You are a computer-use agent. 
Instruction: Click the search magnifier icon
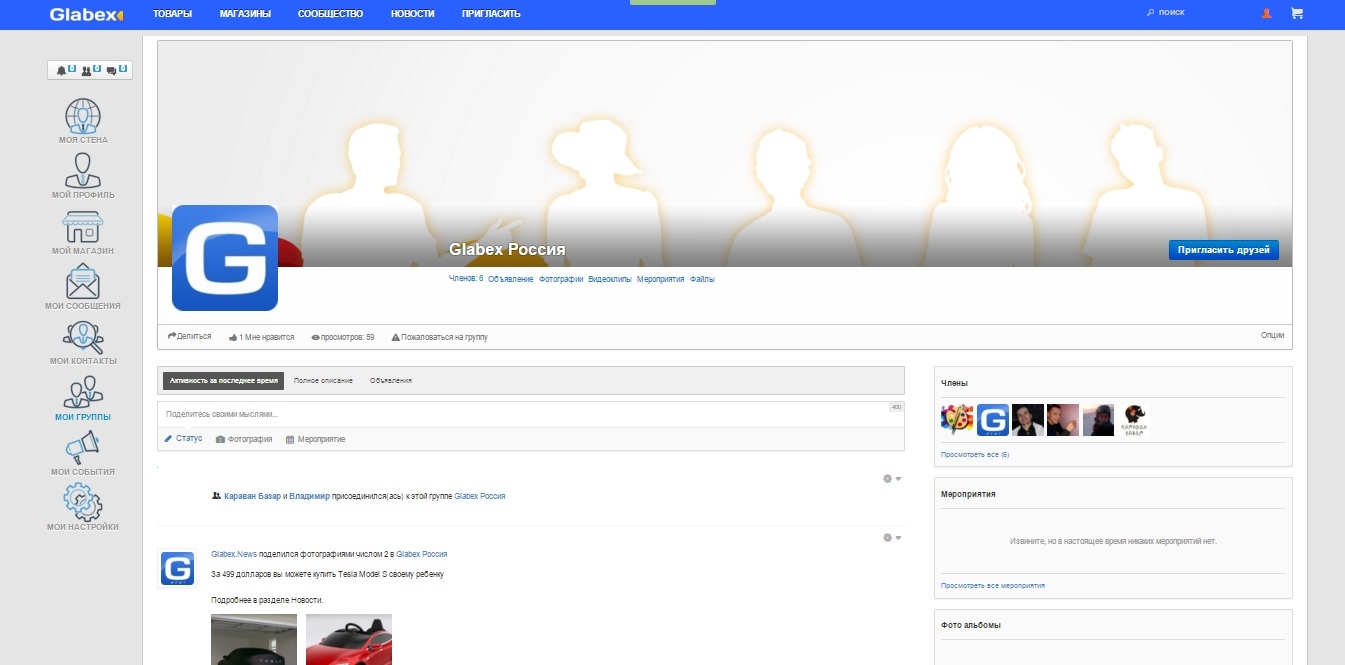[1150, 13]
